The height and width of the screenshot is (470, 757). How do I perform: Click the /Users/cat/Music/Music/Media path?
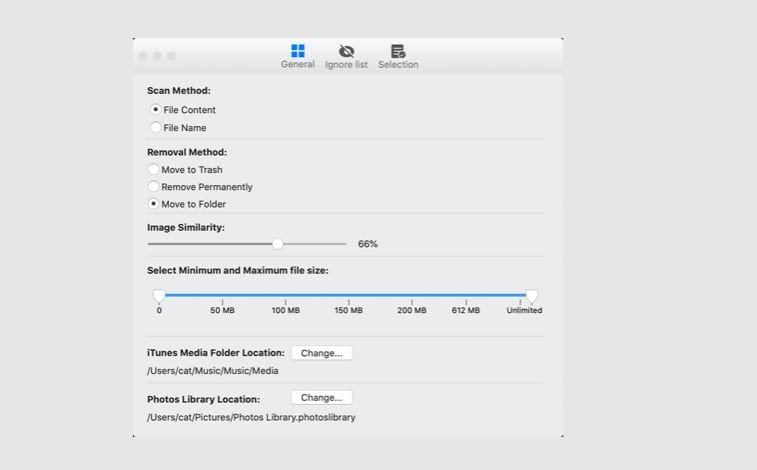tap(213, 371)
